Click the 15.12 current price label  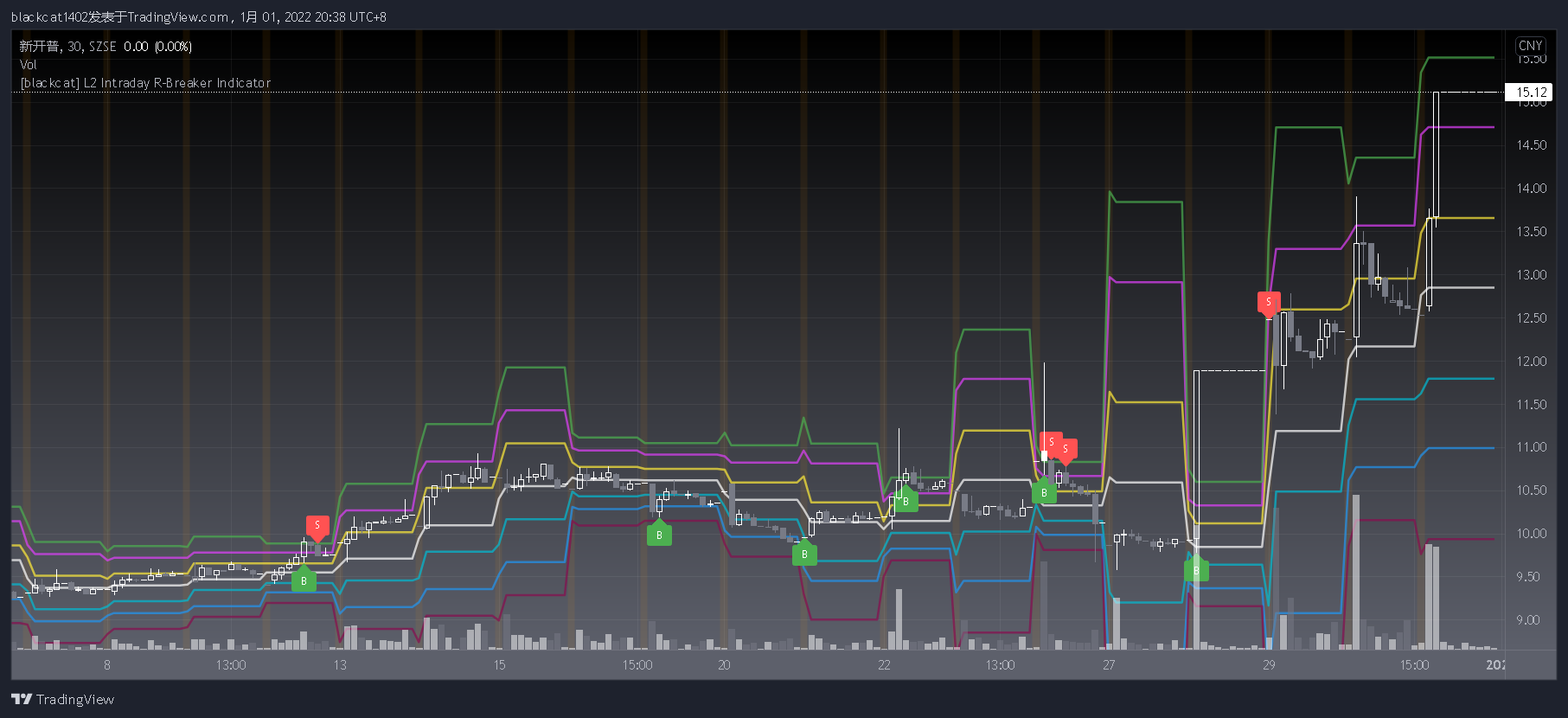point(1529,92)
